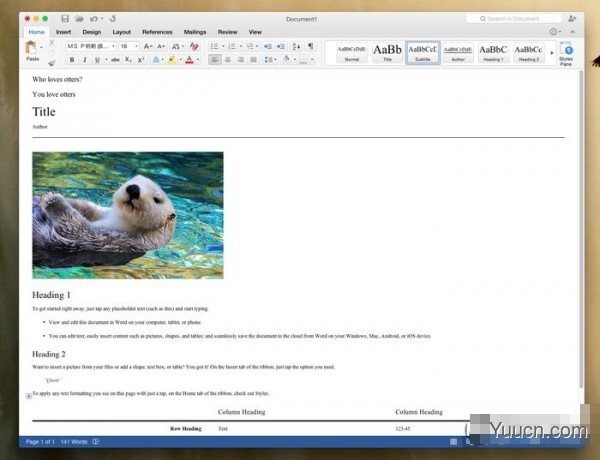Click the Share person icon

pos(571,19)
